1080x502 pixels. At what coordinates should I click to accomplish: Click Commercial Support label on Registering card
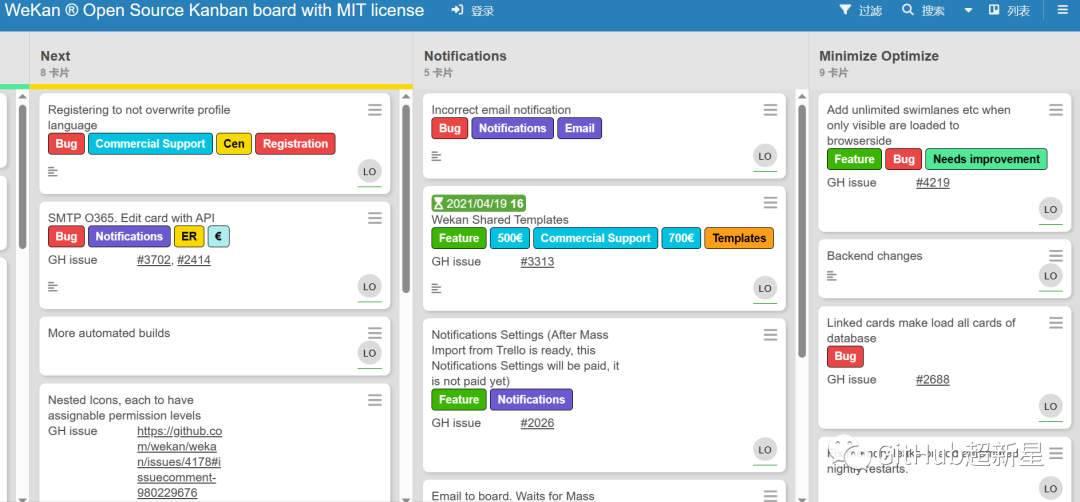pyautogui.click(x=150, y=144)
